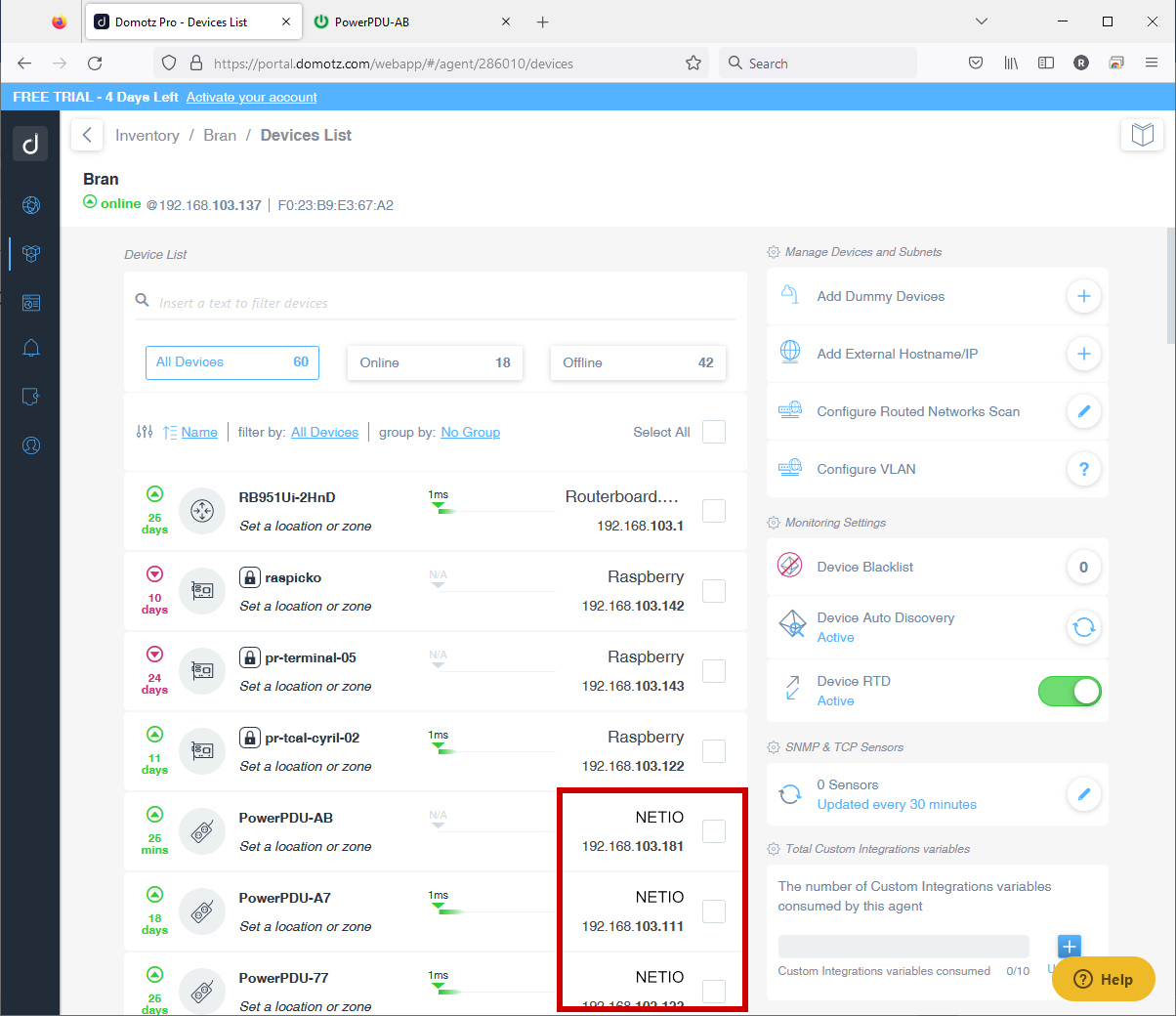
Task: Open PowerPDU-A7 device entry
Action: click(436, 911)
